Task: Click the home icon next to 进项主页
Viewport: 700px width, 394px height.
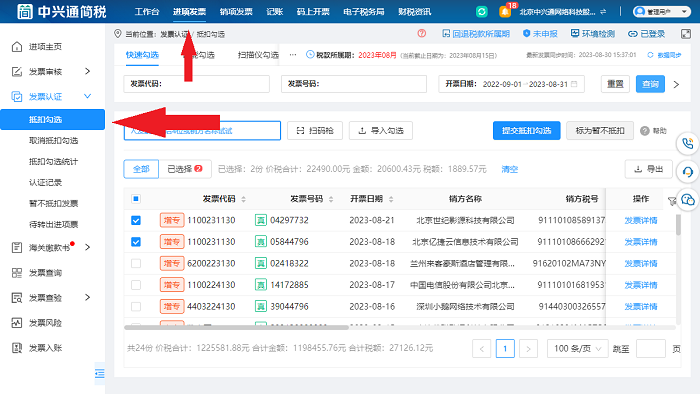Action: click(x=17, y=46)
